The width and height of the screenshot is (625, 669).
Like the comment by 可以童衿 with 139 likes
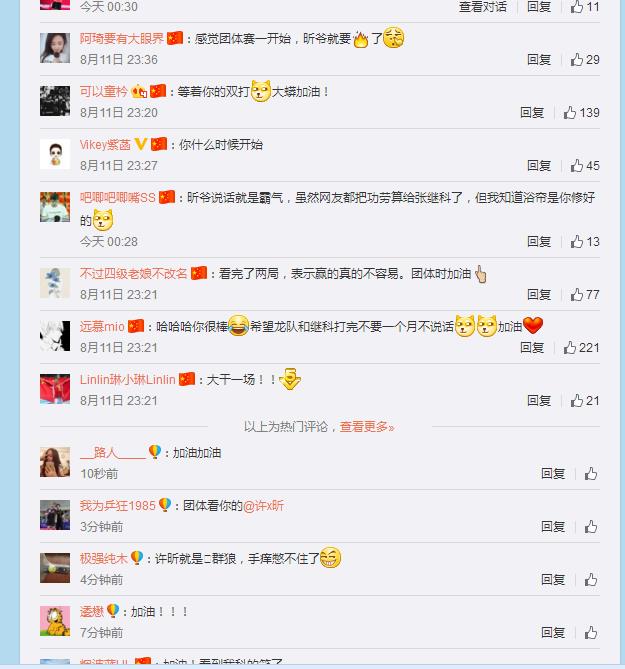[x=581, y=113]
